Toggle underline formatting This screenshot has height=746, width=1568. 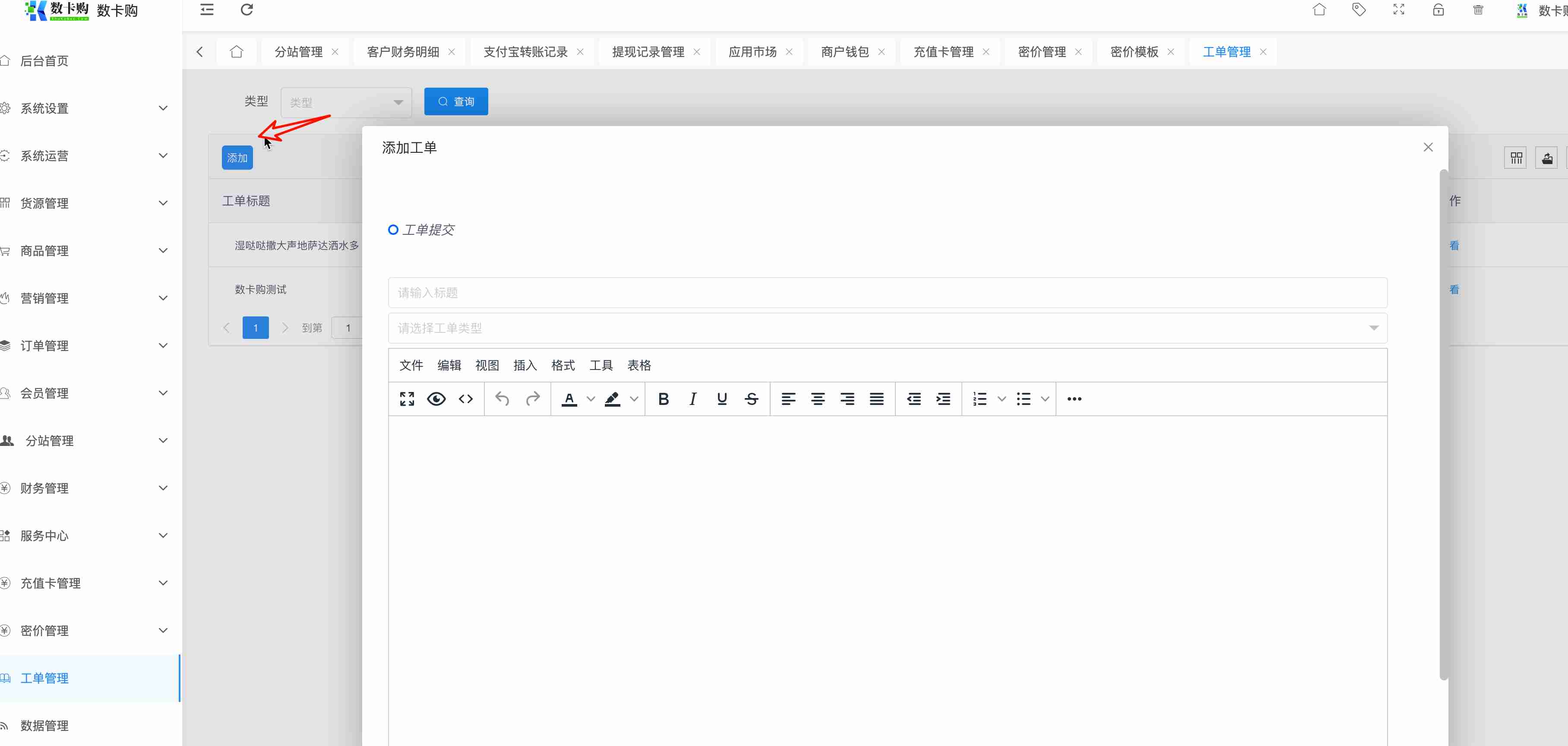(722, 399)
